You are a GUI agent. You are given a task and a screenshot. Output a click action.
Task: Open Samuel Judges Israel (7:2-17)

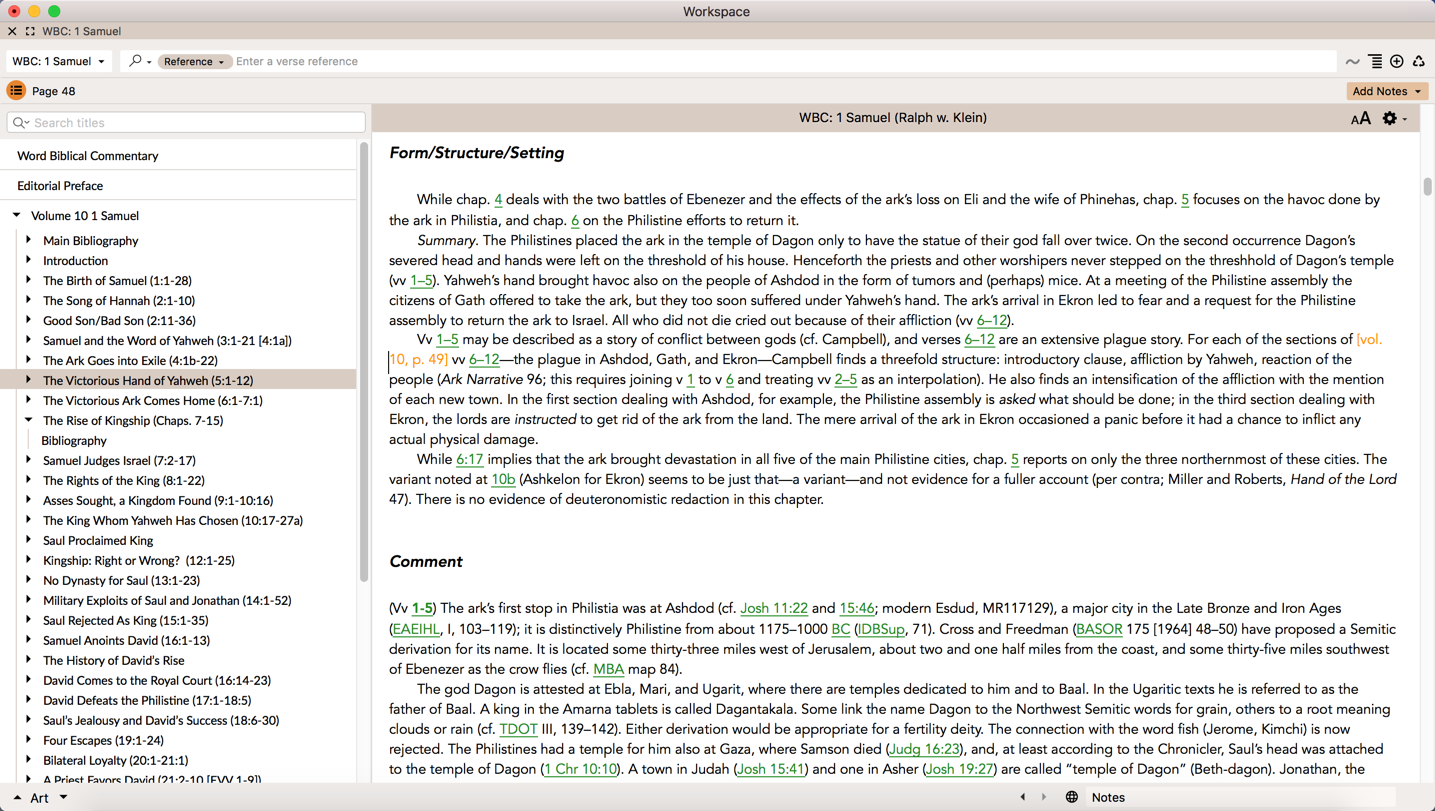point(119,461)
